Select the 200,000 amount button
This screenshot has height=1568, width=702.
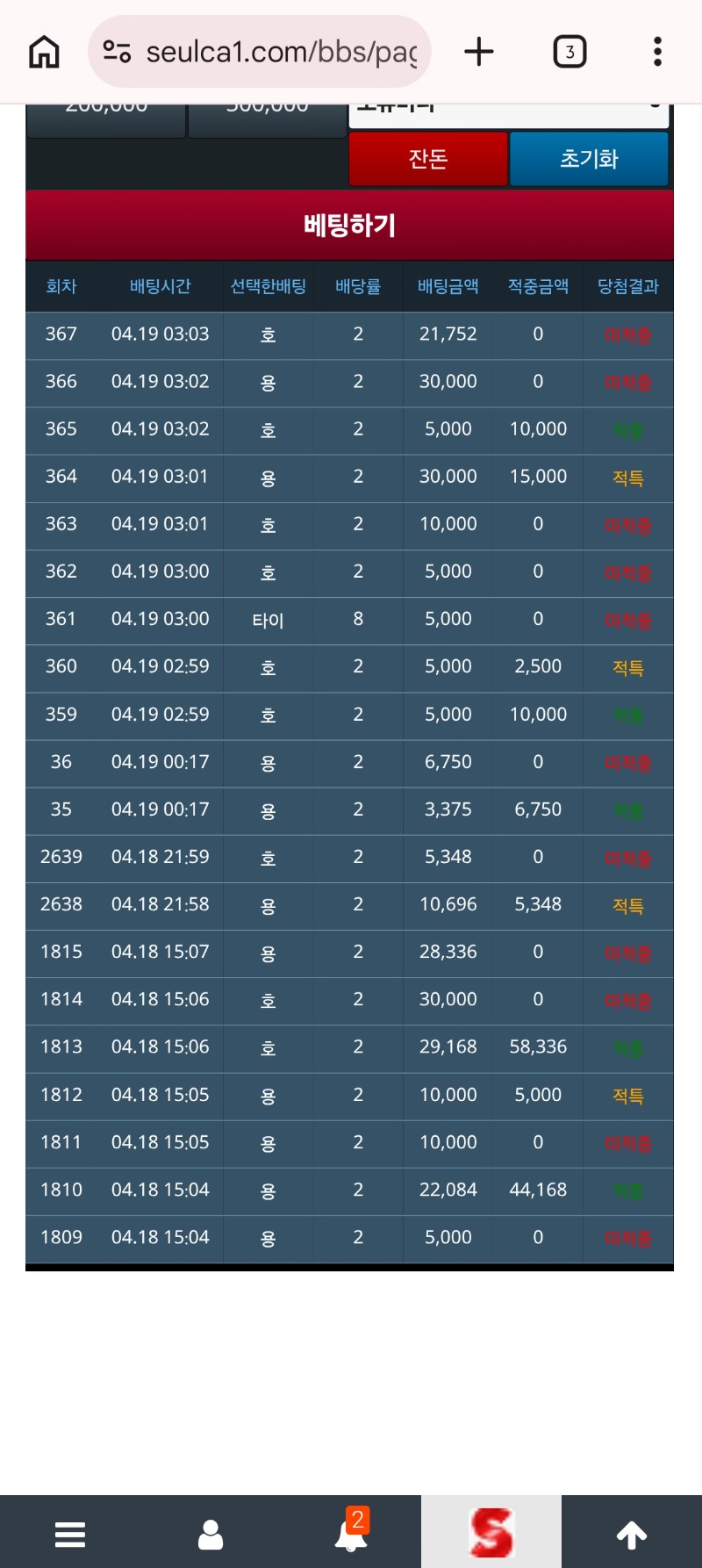click(106, 119)
